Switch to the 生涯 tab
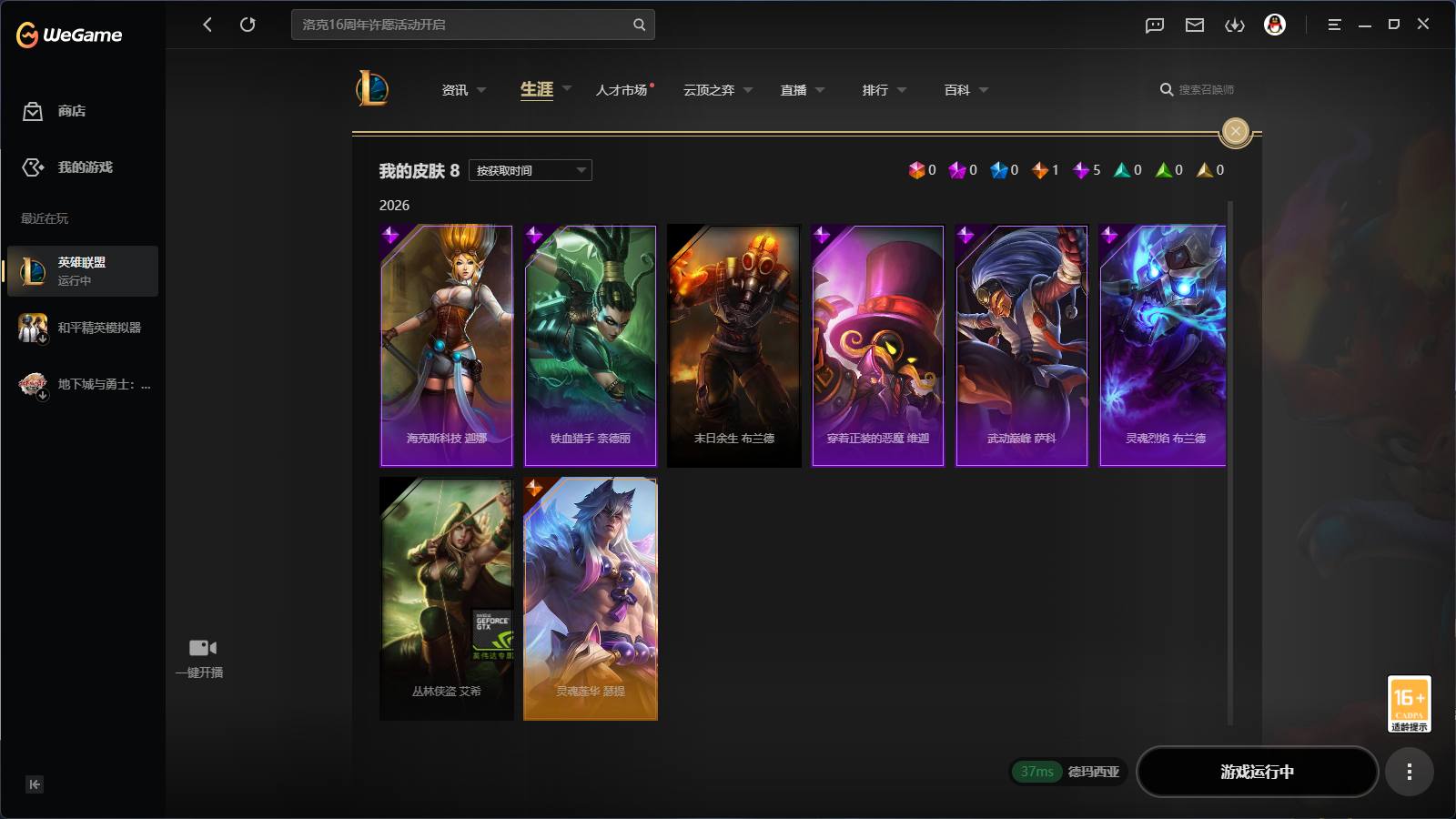 pyautogui.click(x=537, y=89)
